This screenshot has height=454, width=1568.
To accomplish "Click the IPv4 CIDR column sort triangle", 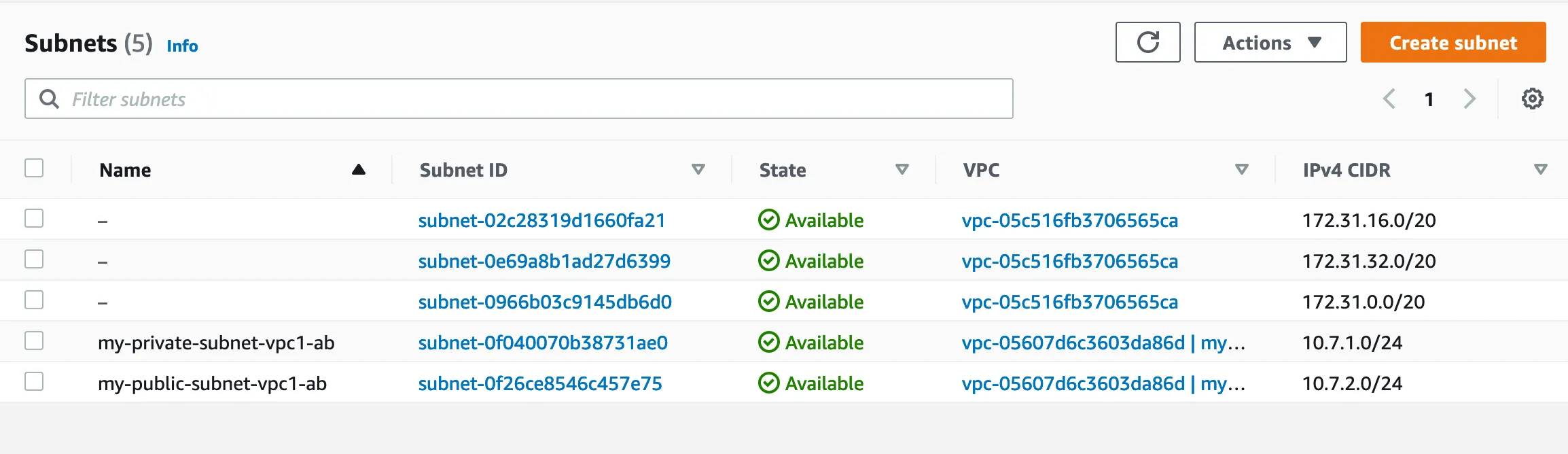I will [x=1540, y=170].
